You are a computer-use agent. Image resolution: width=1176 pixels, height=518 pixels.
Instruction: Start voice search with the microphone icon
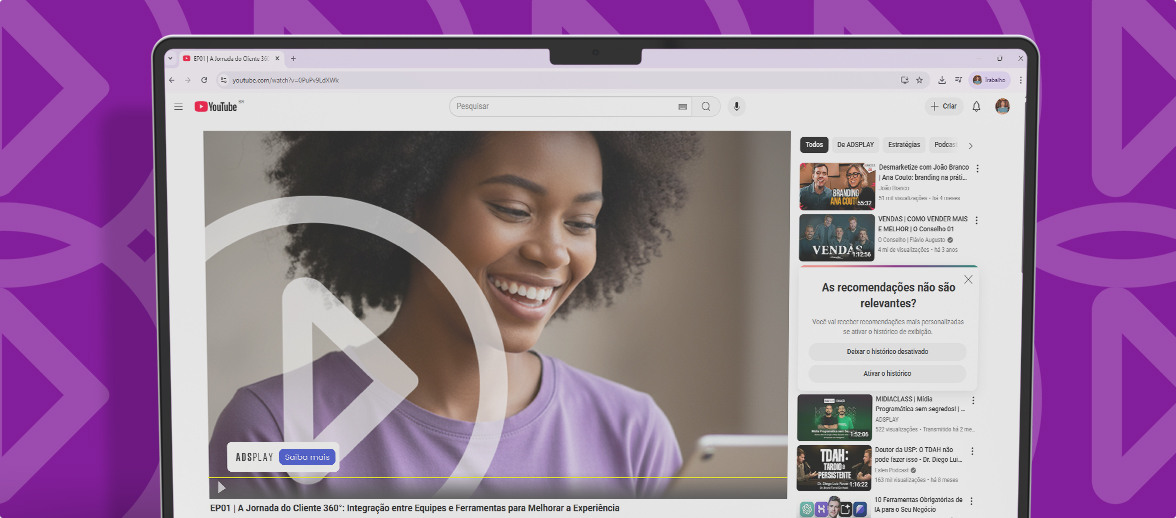pyautogui.click(x=737, y=107)
